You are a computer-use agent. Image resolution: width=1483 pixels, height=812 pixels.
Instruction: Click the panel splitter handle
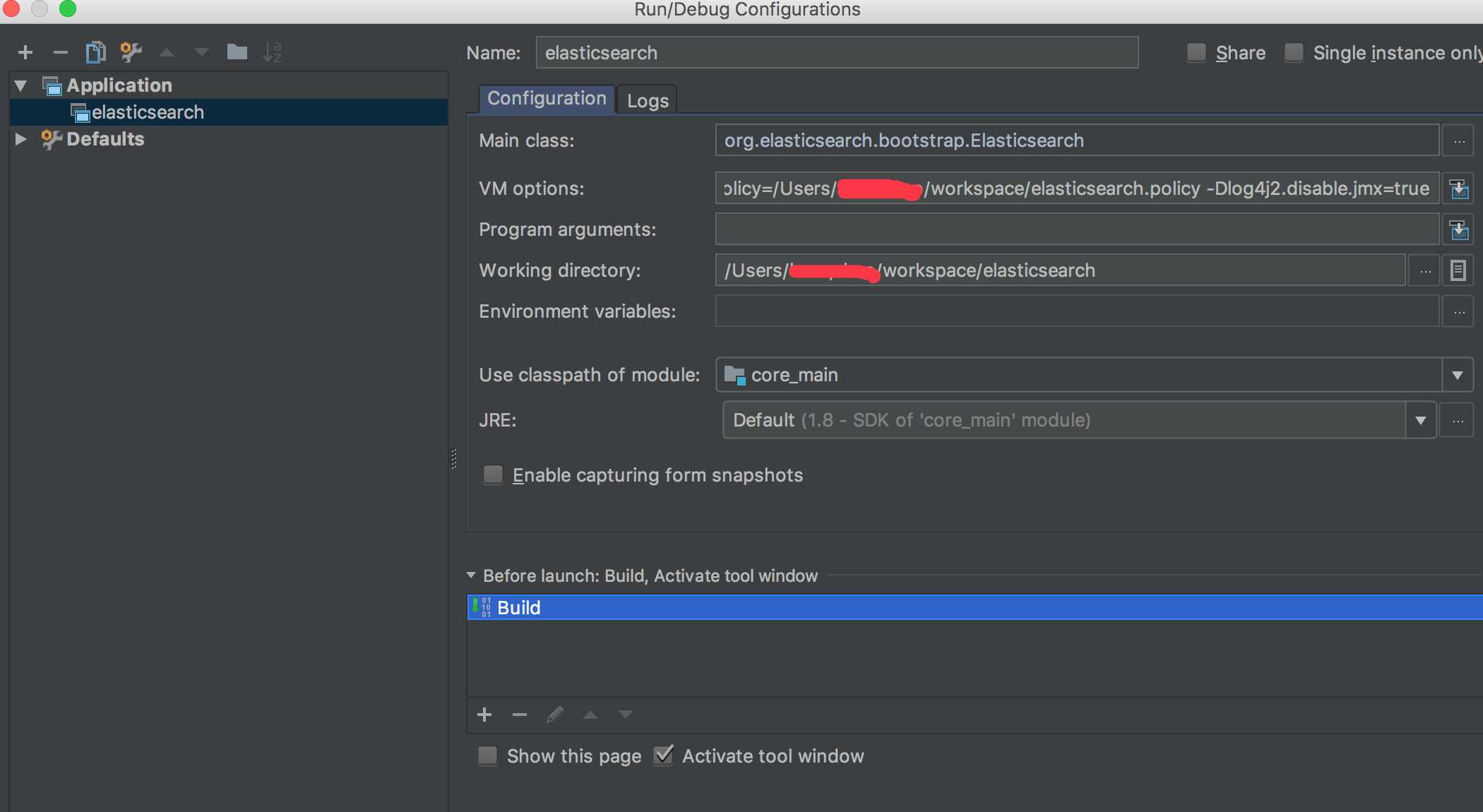coord(453,458)
